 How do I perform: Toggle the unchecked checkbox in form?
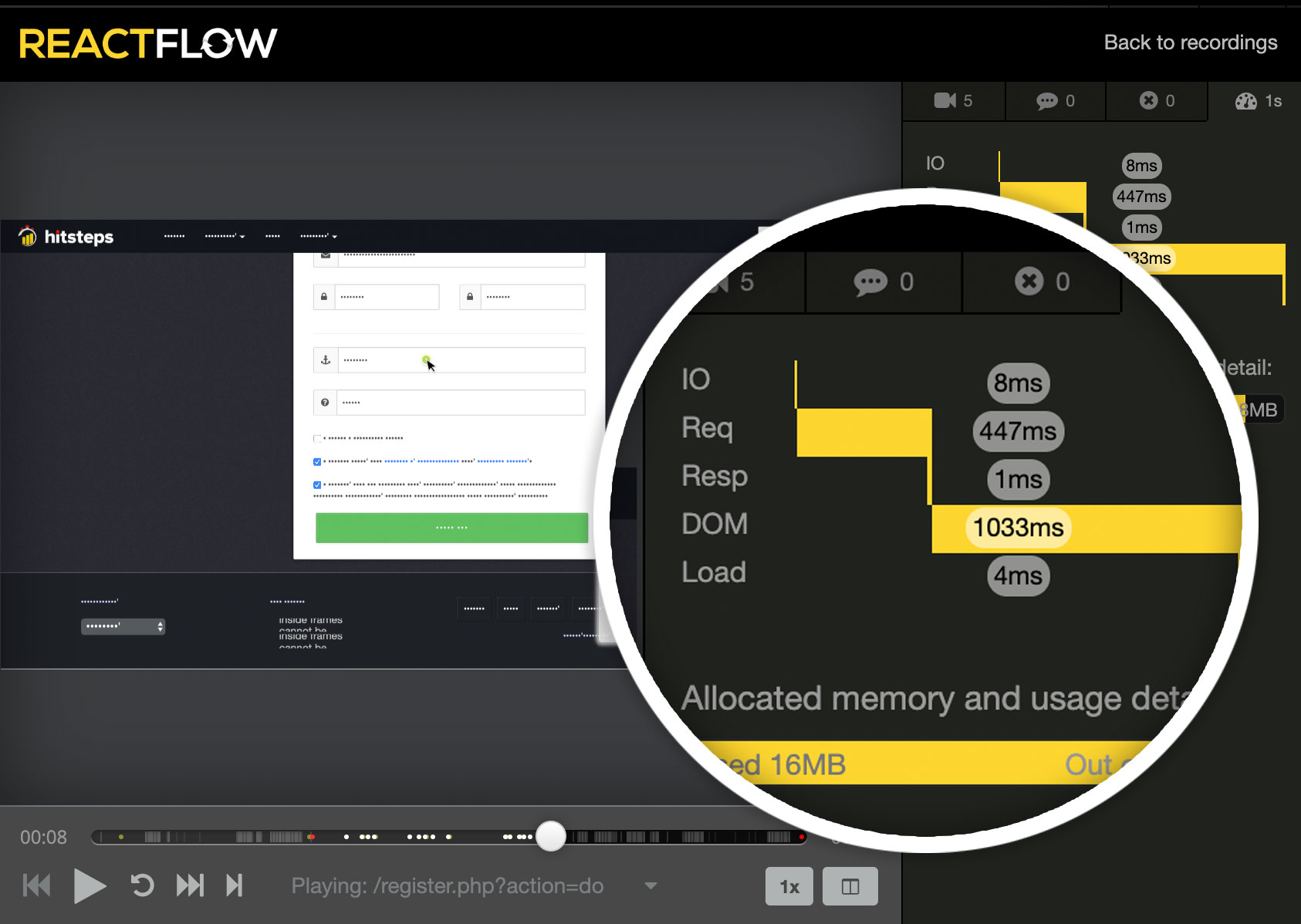[317, 438]
